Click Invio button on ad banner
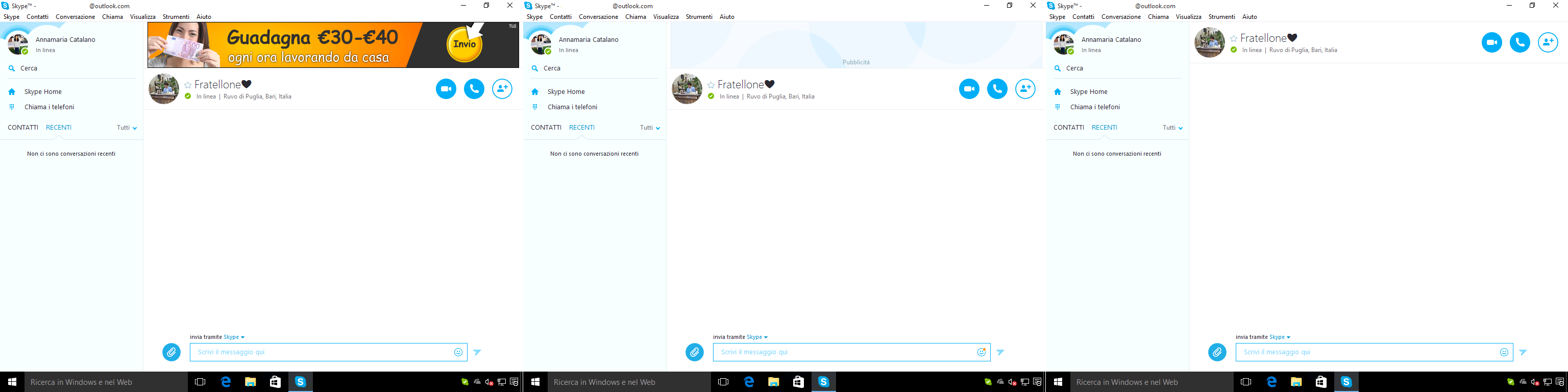This screenshot has width=1568, height=392. 464,44
